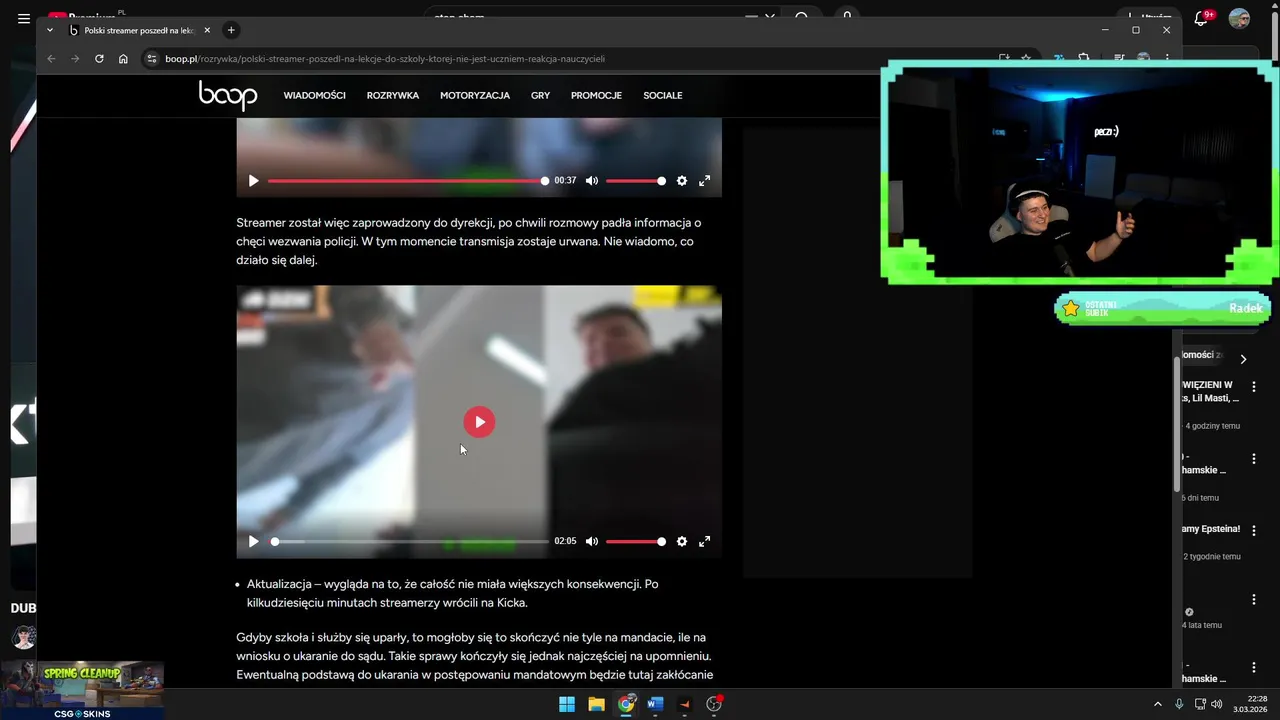Switch to Chrome on the taskbar
Image resolution: width=1280 pixels, height=720 pixels.
pos(626,704)
